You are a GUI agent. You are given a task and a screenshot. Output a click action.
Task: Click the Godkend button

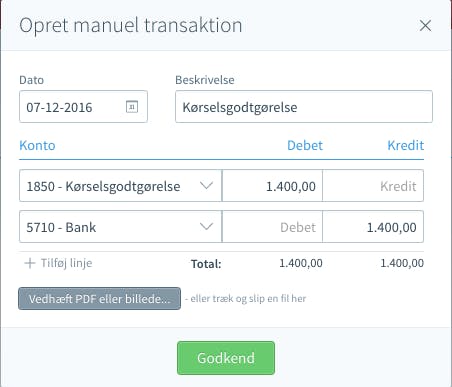[x=226, y=358]
